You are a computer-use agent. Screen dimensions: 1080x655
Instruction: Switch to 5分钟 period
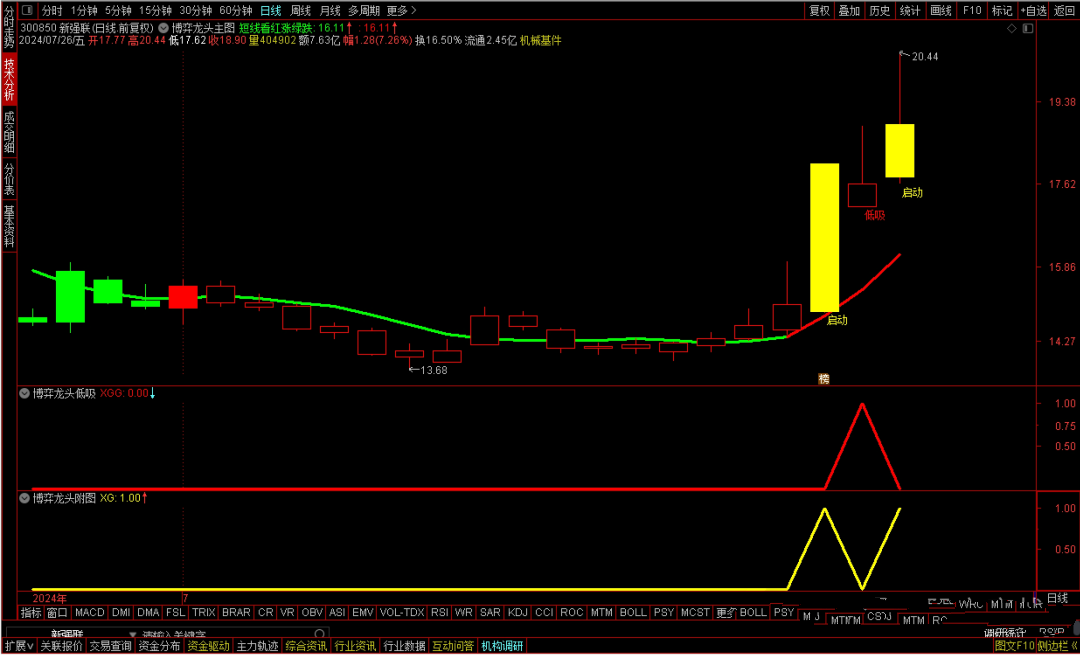tap(117, 10)
